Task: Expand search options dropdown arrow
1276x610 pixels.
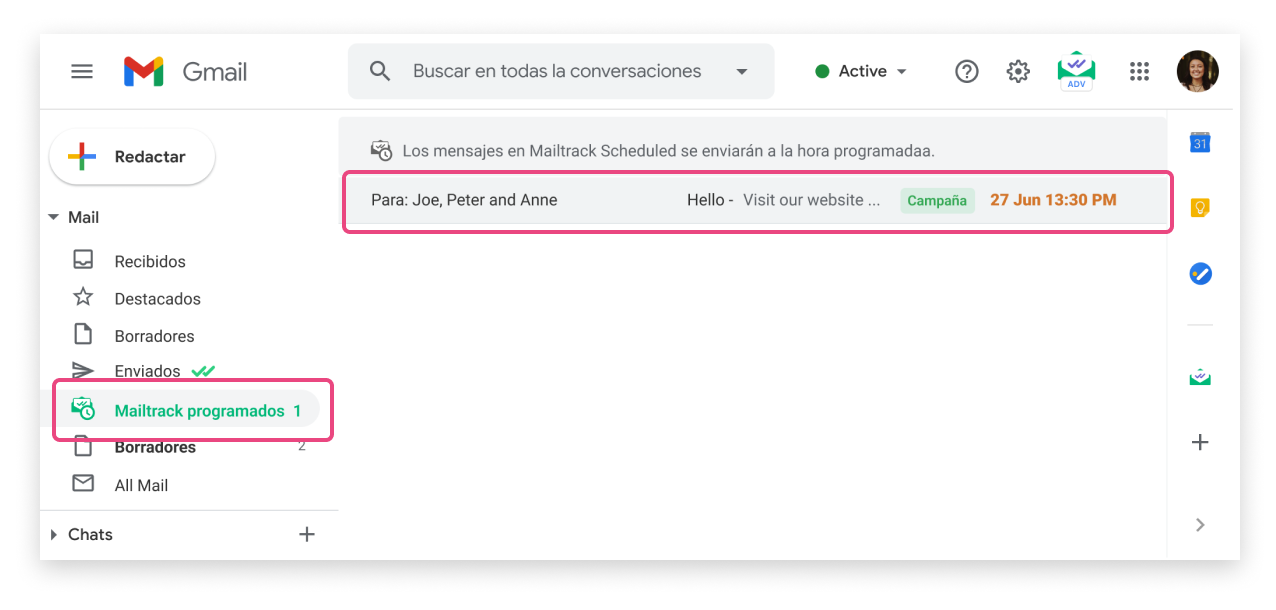Action: [741, 72]
